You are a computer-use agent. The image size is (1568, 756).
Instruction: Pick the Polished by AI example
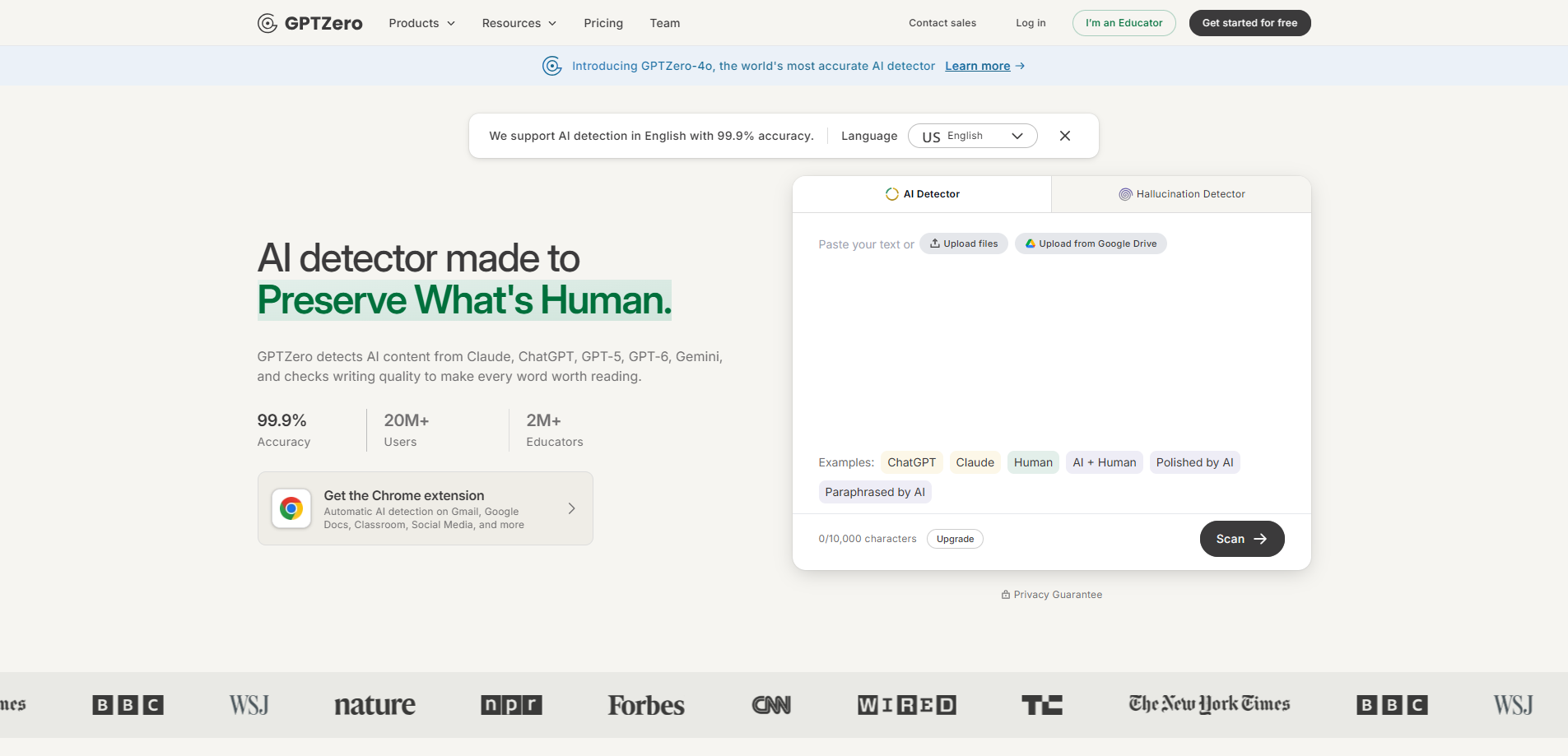click(1194, 462)
